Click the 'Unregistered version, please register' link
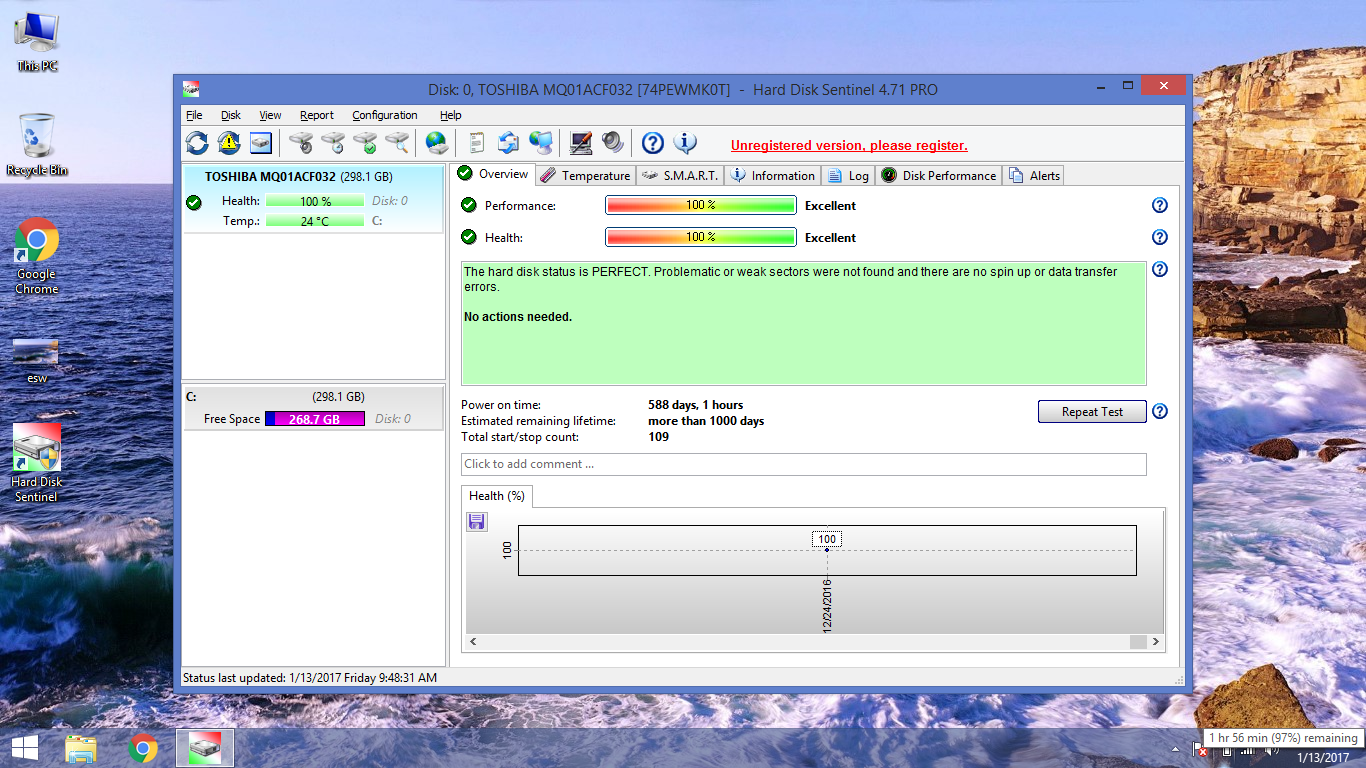Screen dimensions: 1366x768 coord(849,145)
